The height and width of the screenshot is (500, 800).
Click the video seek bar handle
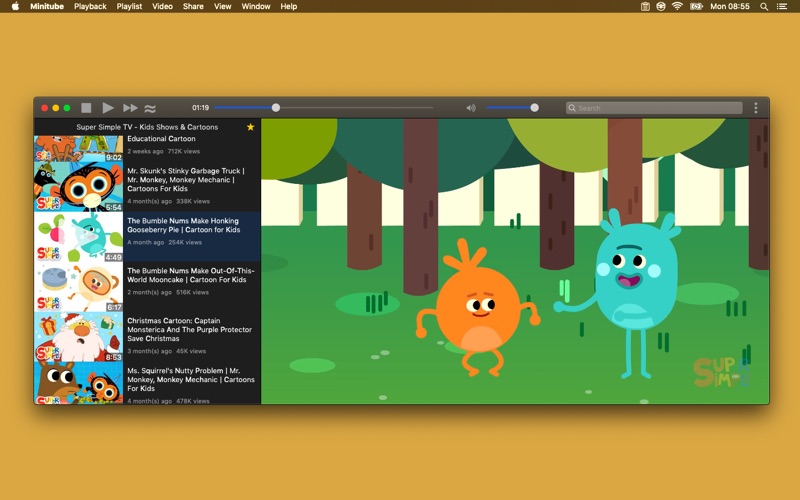[x=276, y=108]
